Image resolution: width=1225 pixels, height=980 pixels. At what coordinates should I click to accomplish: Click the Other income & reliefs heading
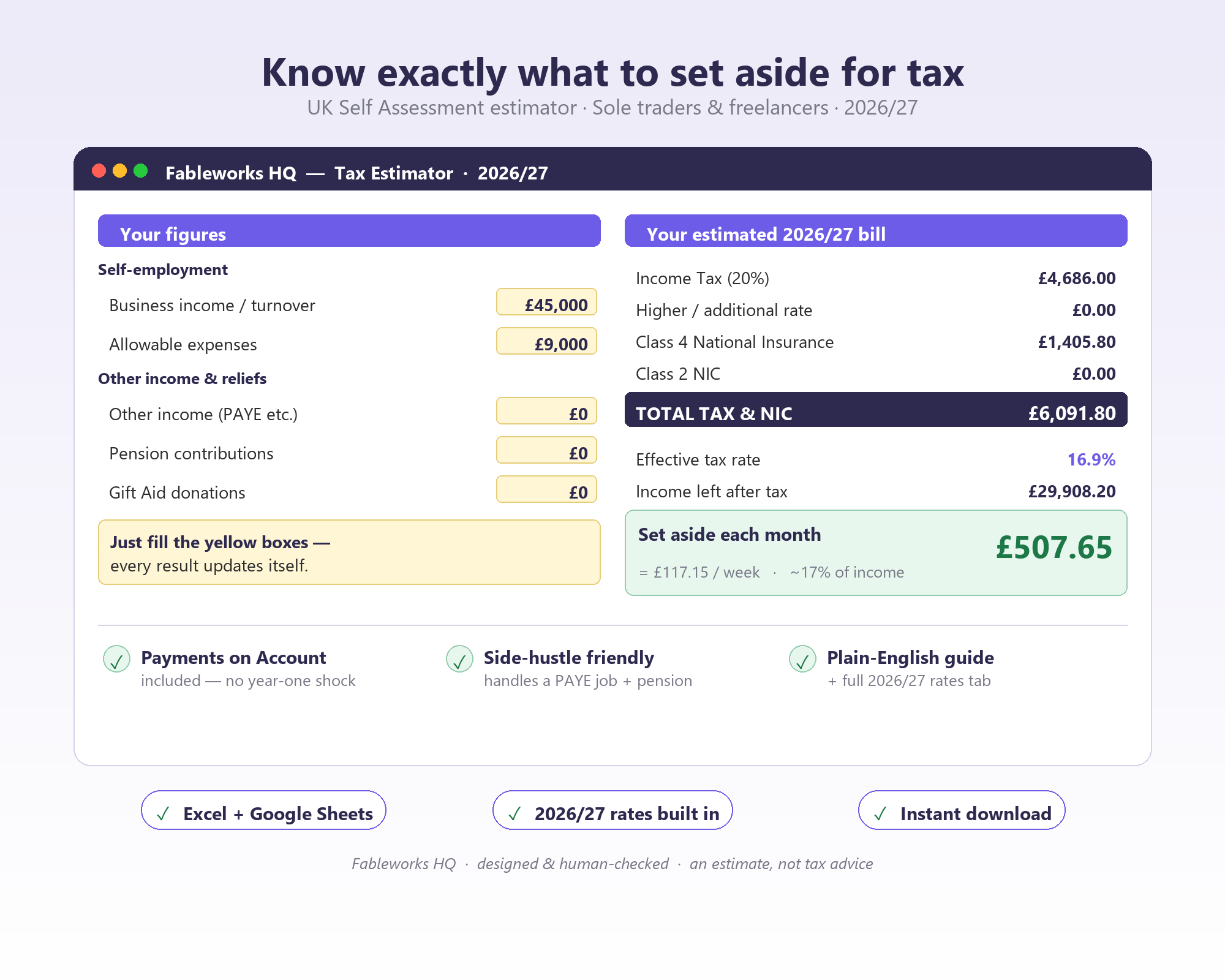(x=183, y=379)
